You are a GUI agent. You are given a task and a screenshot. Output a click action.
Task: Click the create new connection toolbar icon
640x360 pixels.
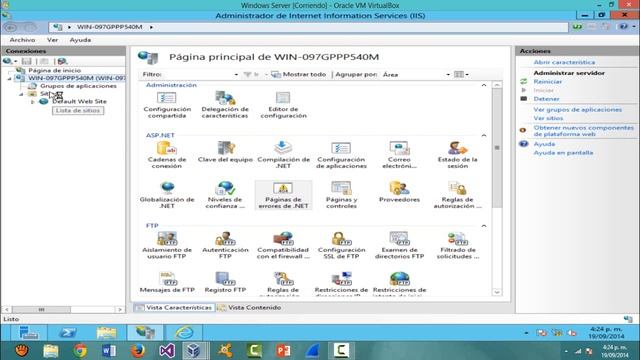tap(8, 61)
